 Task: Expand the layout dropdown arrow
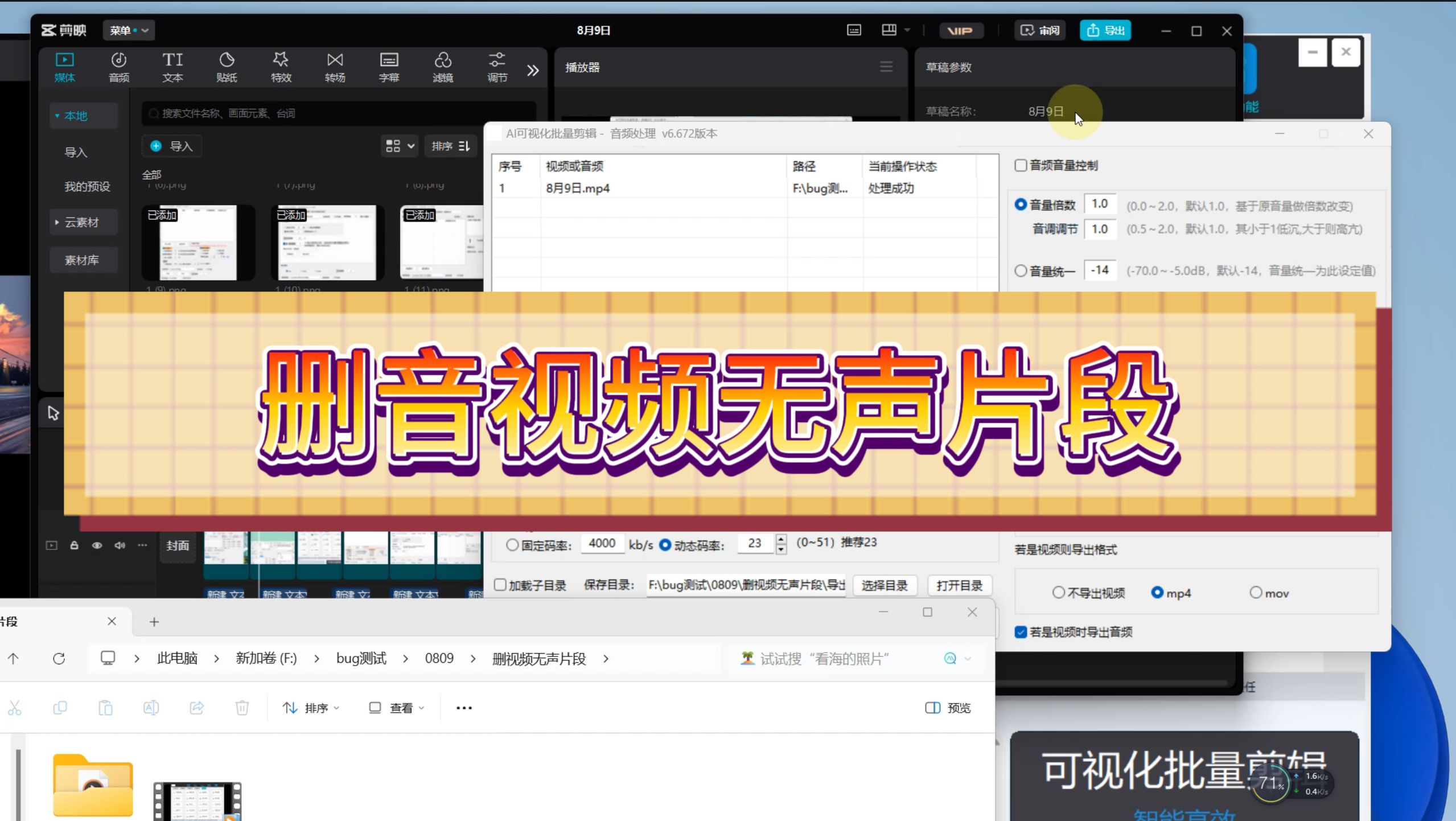(907, 30)
